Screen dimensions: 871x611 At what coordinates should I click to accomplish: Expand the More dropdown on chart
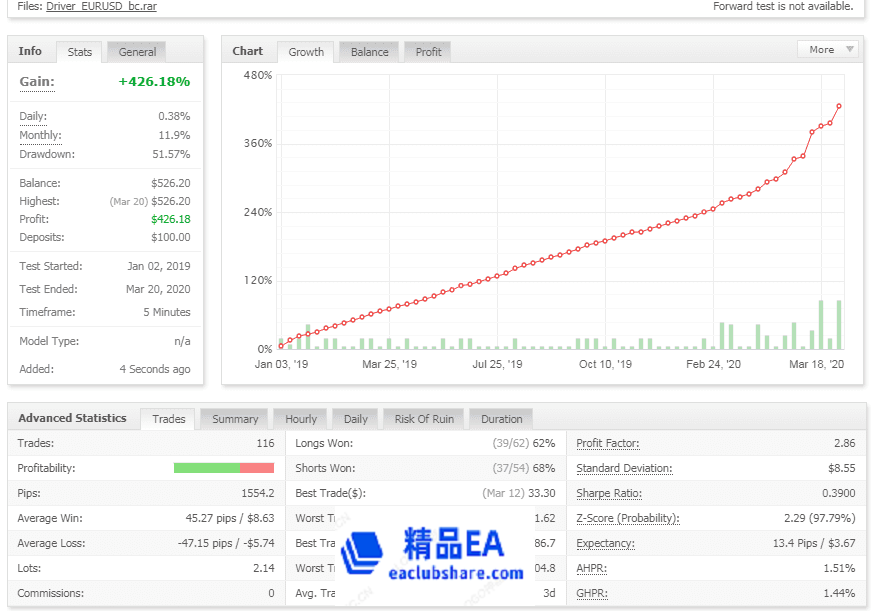point(828,49)
